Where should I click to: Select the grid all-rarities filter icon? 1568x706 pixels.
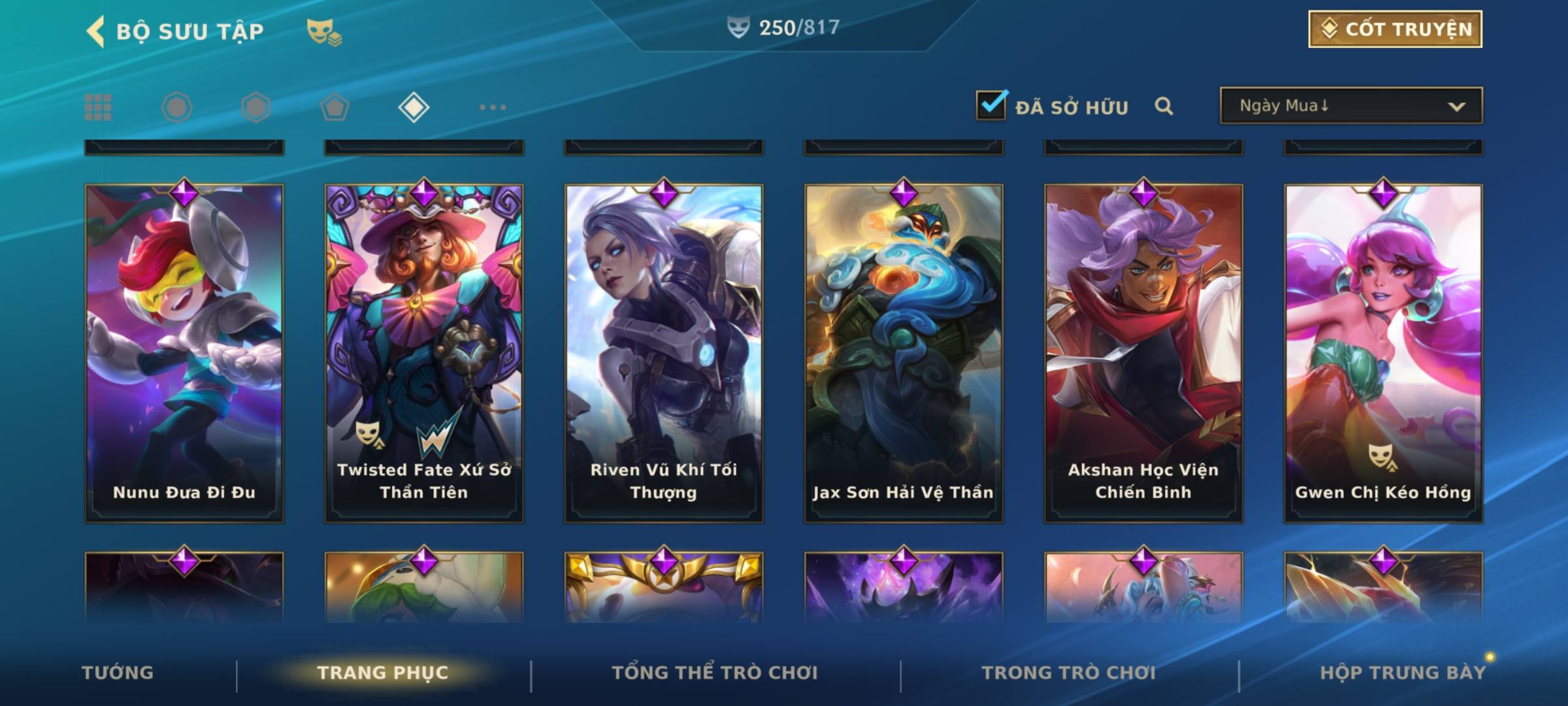tap(98, 107)
